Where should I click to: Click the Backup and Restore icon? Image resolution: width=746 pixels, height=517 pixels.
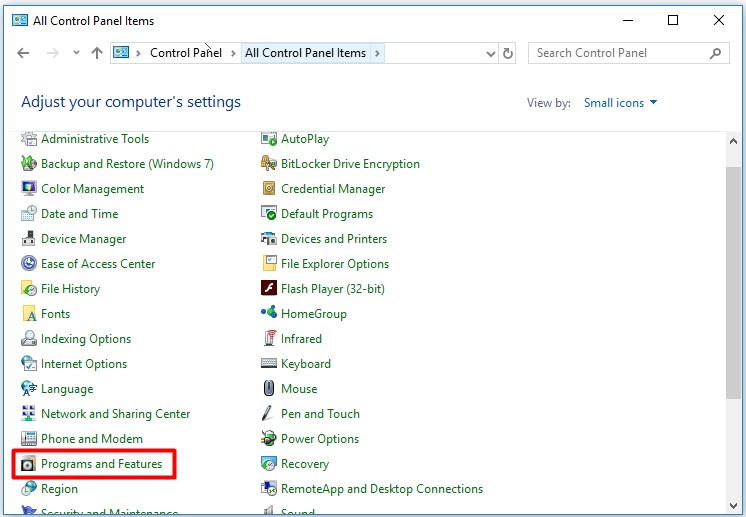pos(29,164)
